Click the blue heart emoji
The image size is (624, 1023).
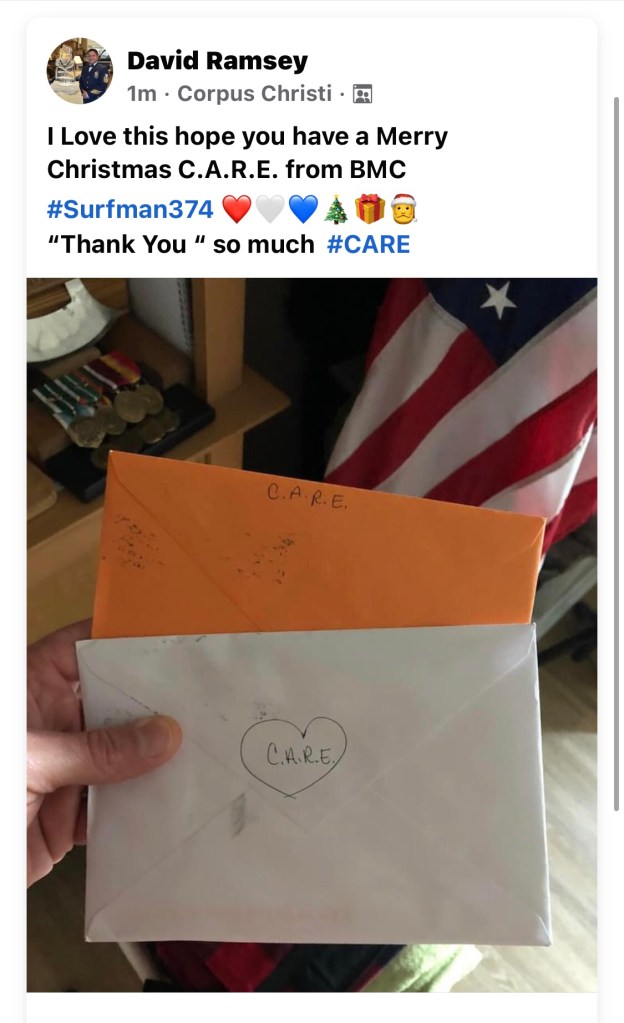(303, 209)
